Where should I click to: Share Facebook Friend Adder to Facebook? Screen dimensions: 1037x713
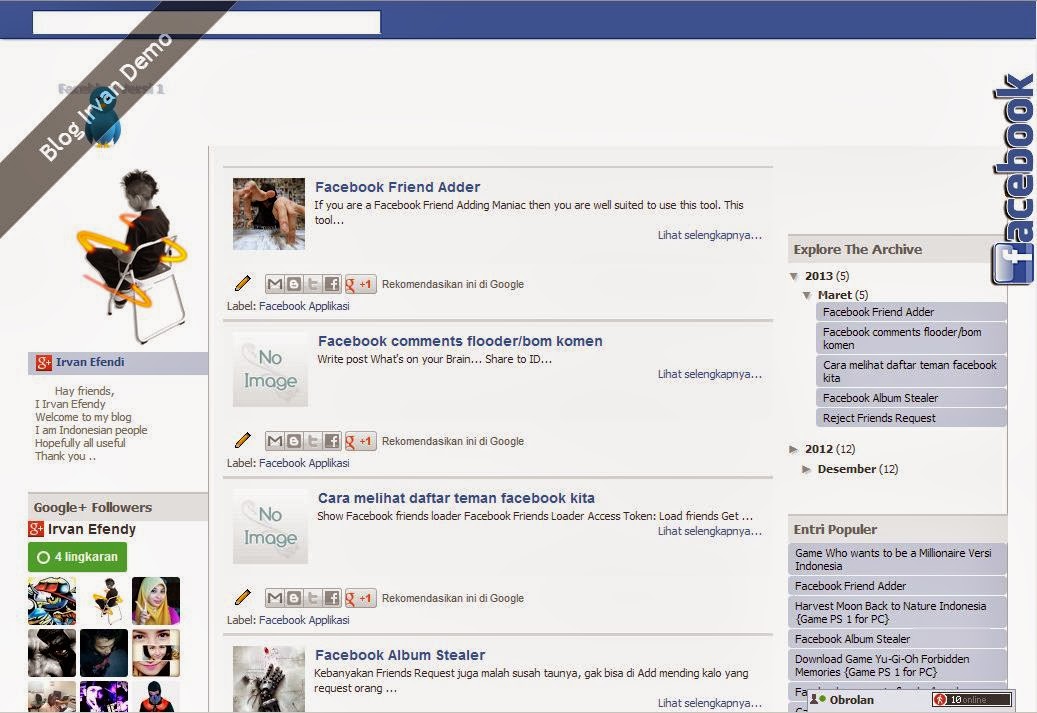pos(332,284)
